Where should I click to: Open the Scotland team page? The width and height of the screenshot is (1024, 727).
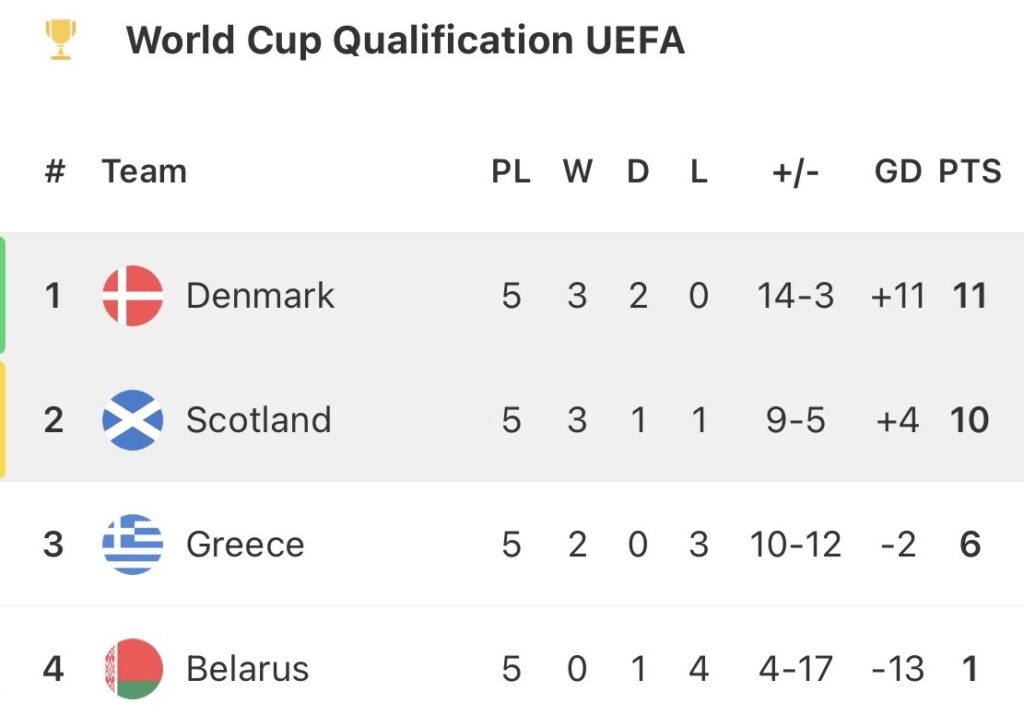click(x=258, y=420)
